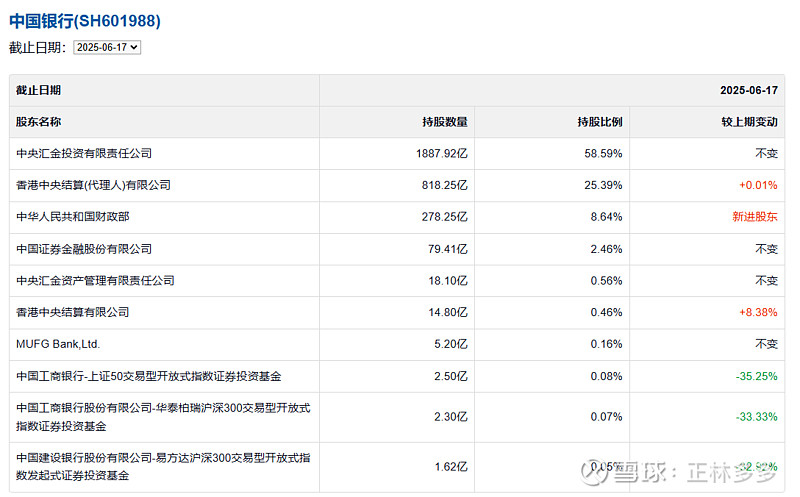Viewport: 800px width, 497px height.
Task: Click the 2025-06-17 date in table header
Action: [x=749, y=90]
